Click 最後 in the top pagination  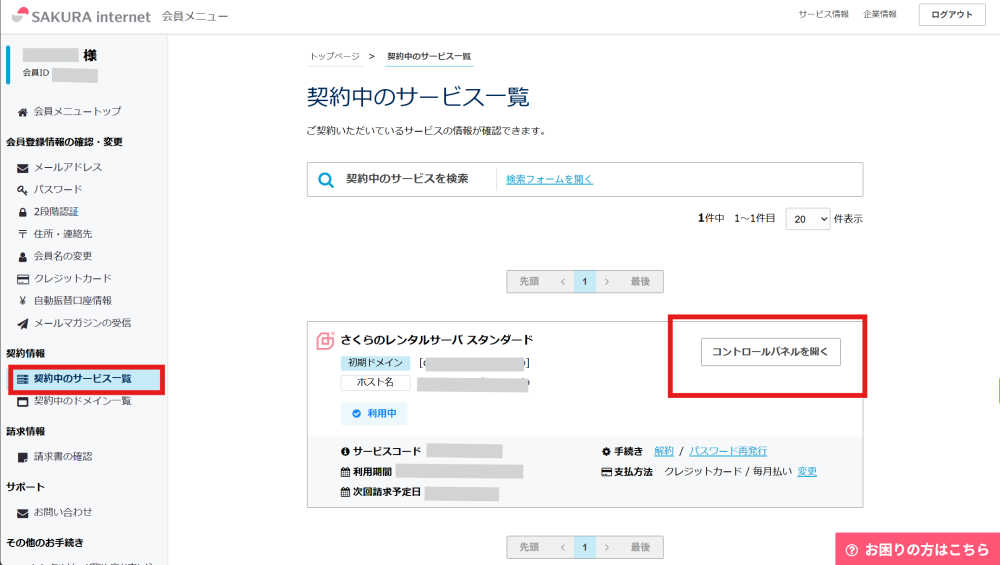640,281
